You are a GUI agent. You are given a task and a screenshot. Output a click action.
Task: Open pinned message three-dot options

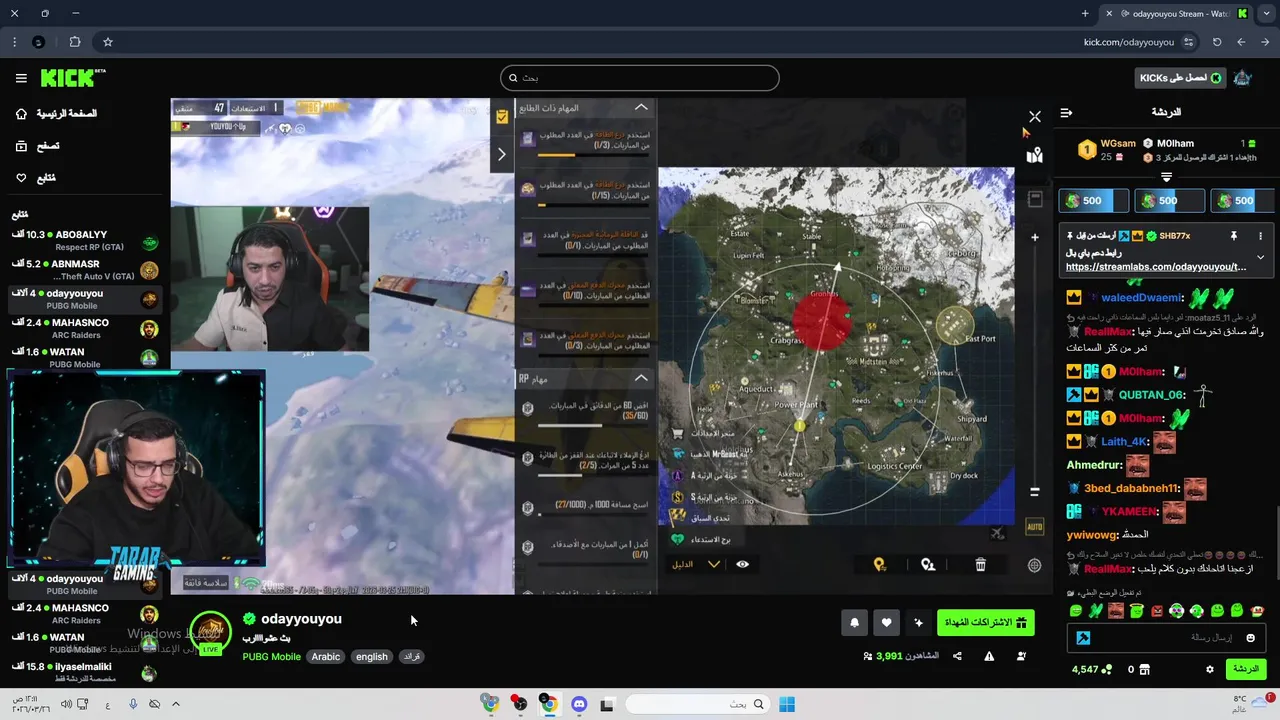[1260, 236]
